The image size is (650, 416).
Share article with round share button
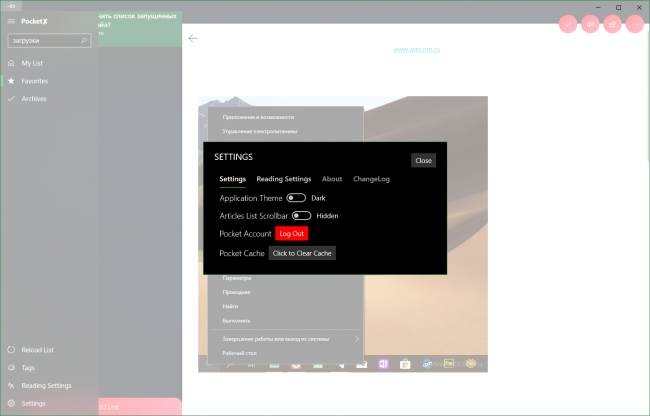pos(613,24)
